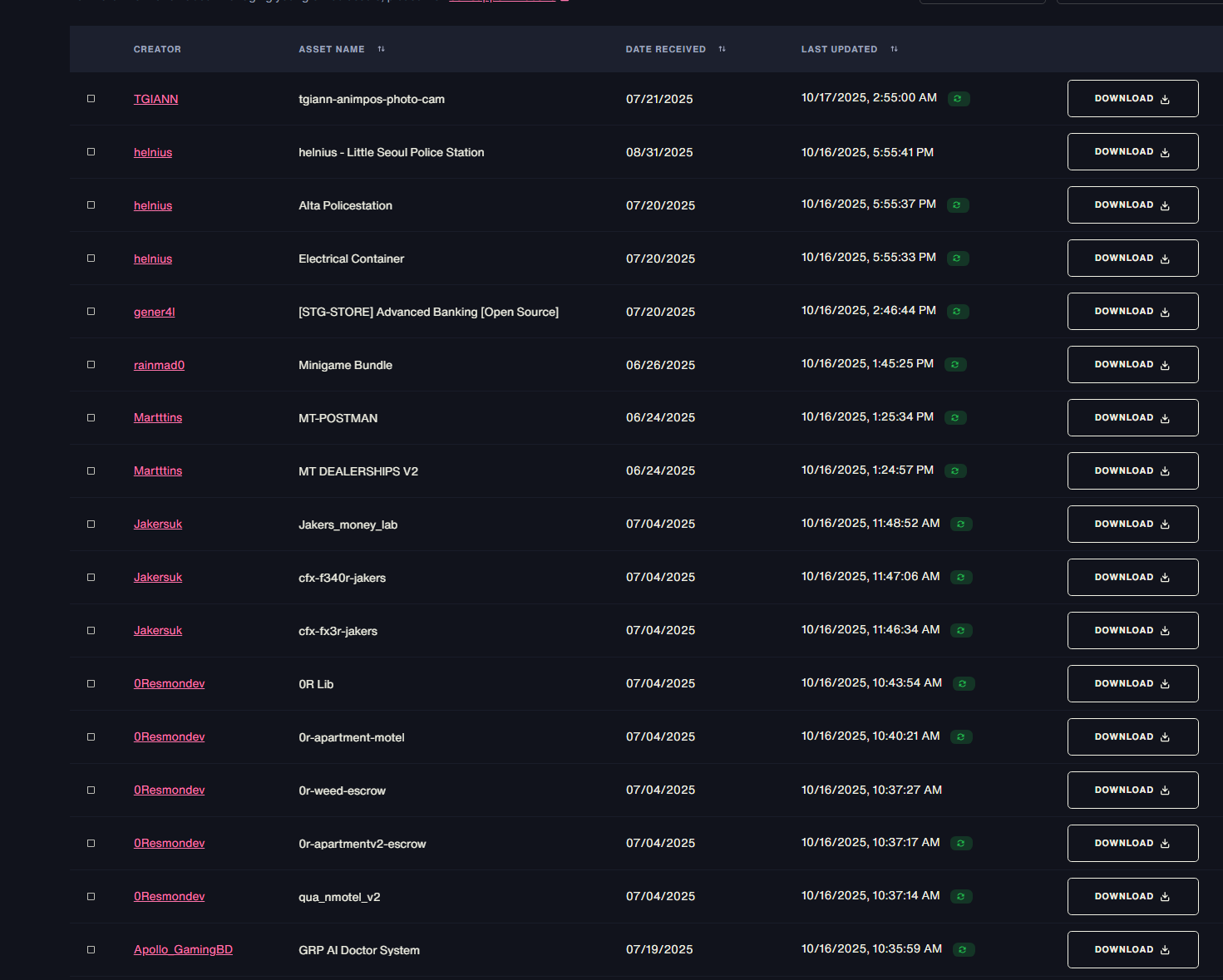Viewport: 1223px width, 980px height.
Task: Click the green refresh icon for tgiann-animpos-photo-cam
Action: click(959, 99)
